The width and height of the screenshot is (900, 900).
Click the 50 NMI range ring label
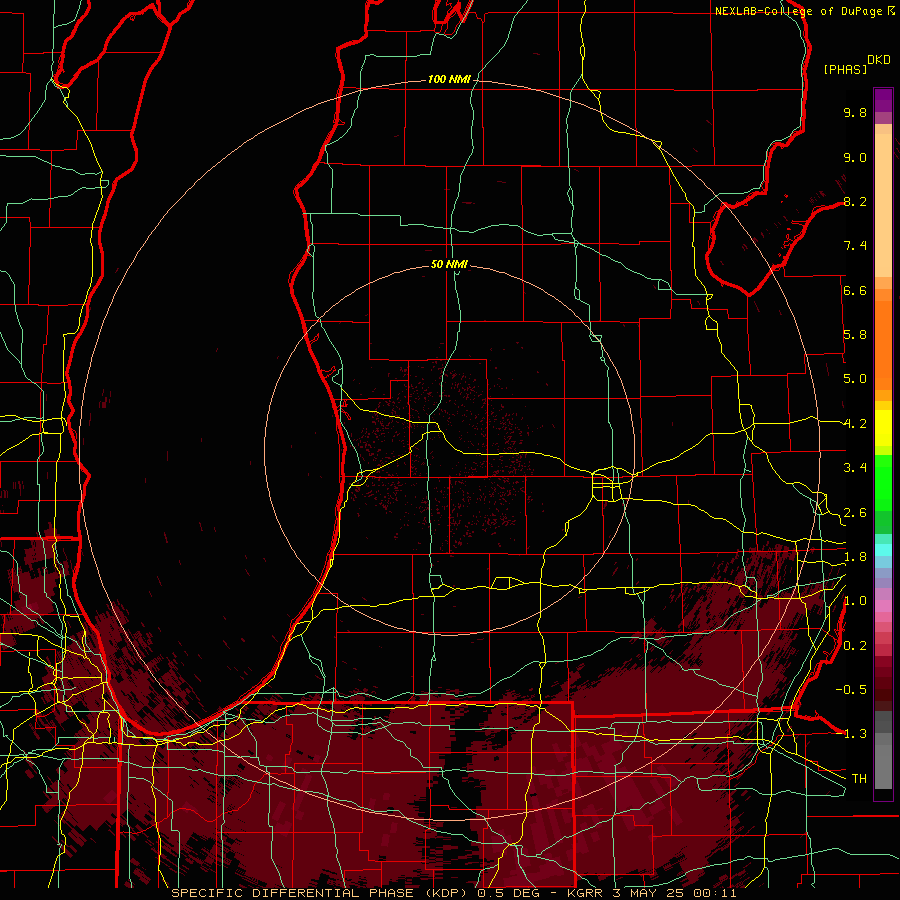point(449,264)
